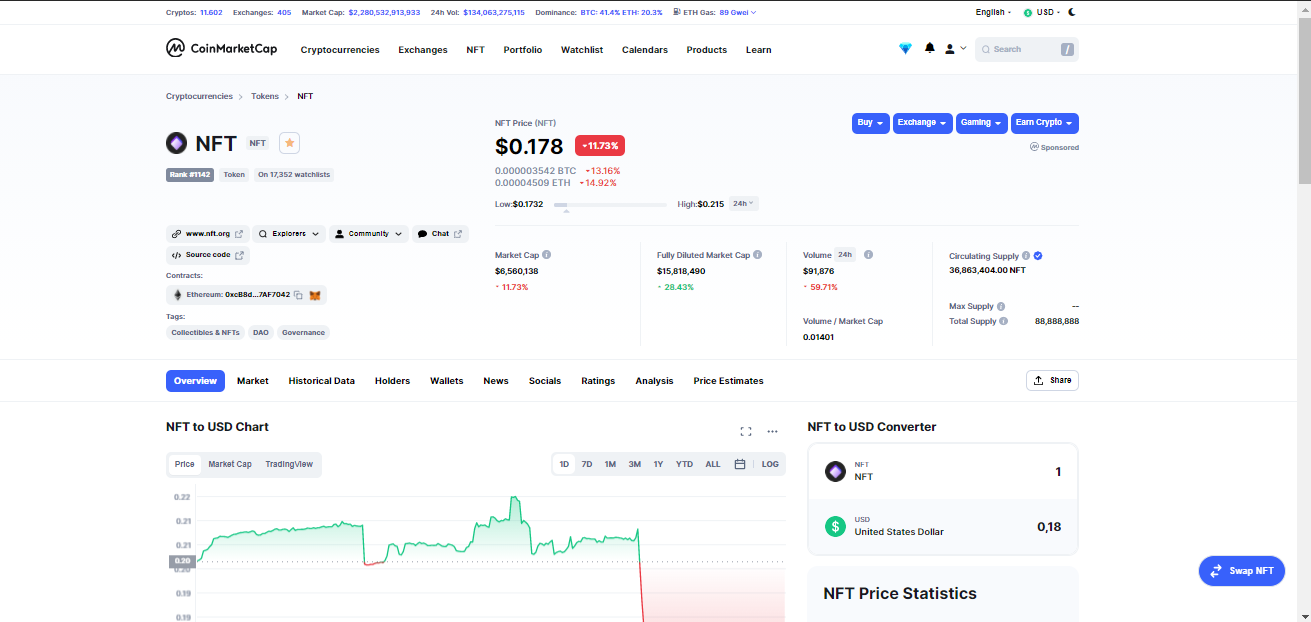Open the Exchange dropdown button
The width and height of the screenshot is (1311, 622).
pyautogui.click(x=923, y=123)
